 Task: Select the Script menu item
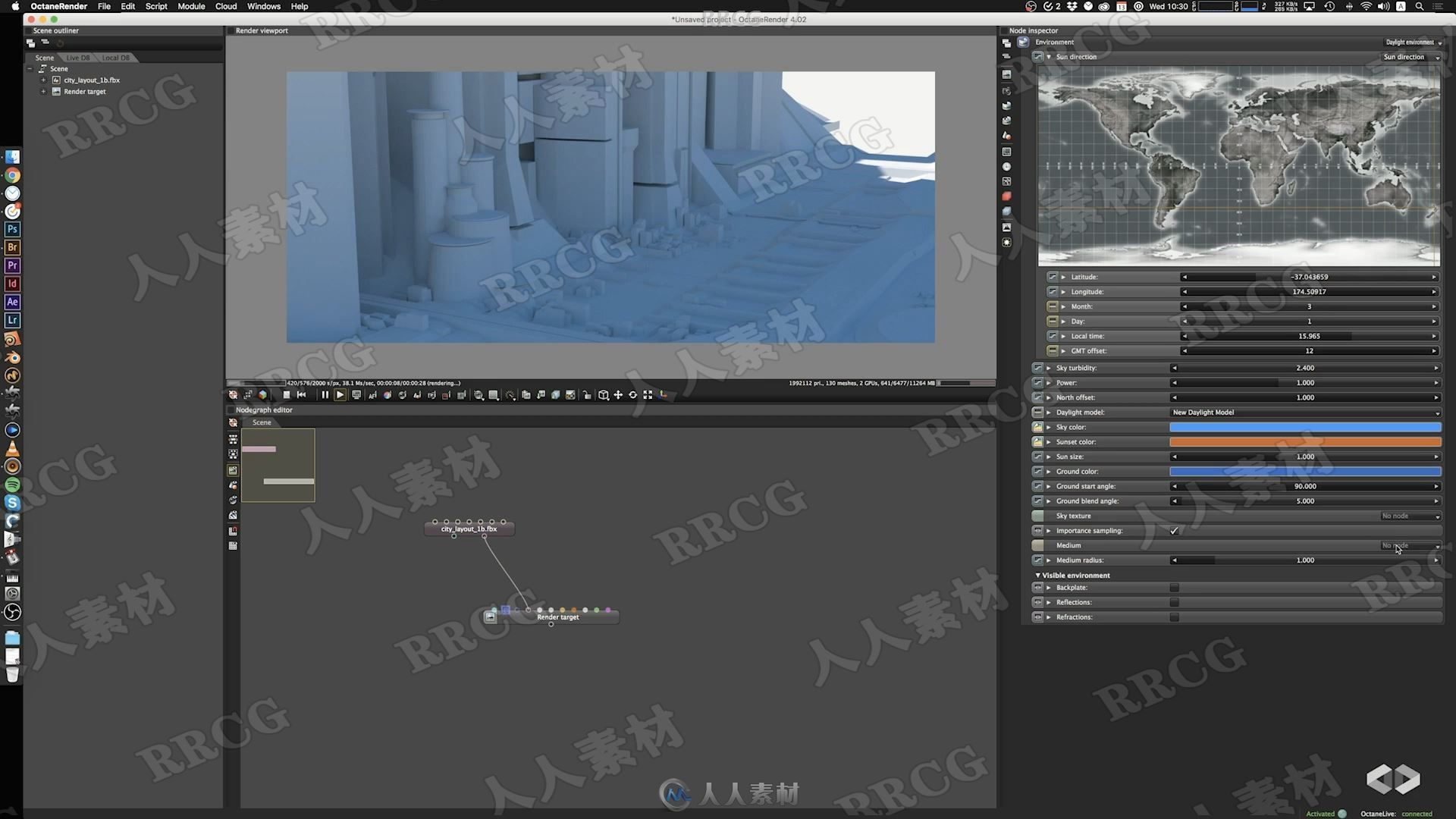pos(156,6)
